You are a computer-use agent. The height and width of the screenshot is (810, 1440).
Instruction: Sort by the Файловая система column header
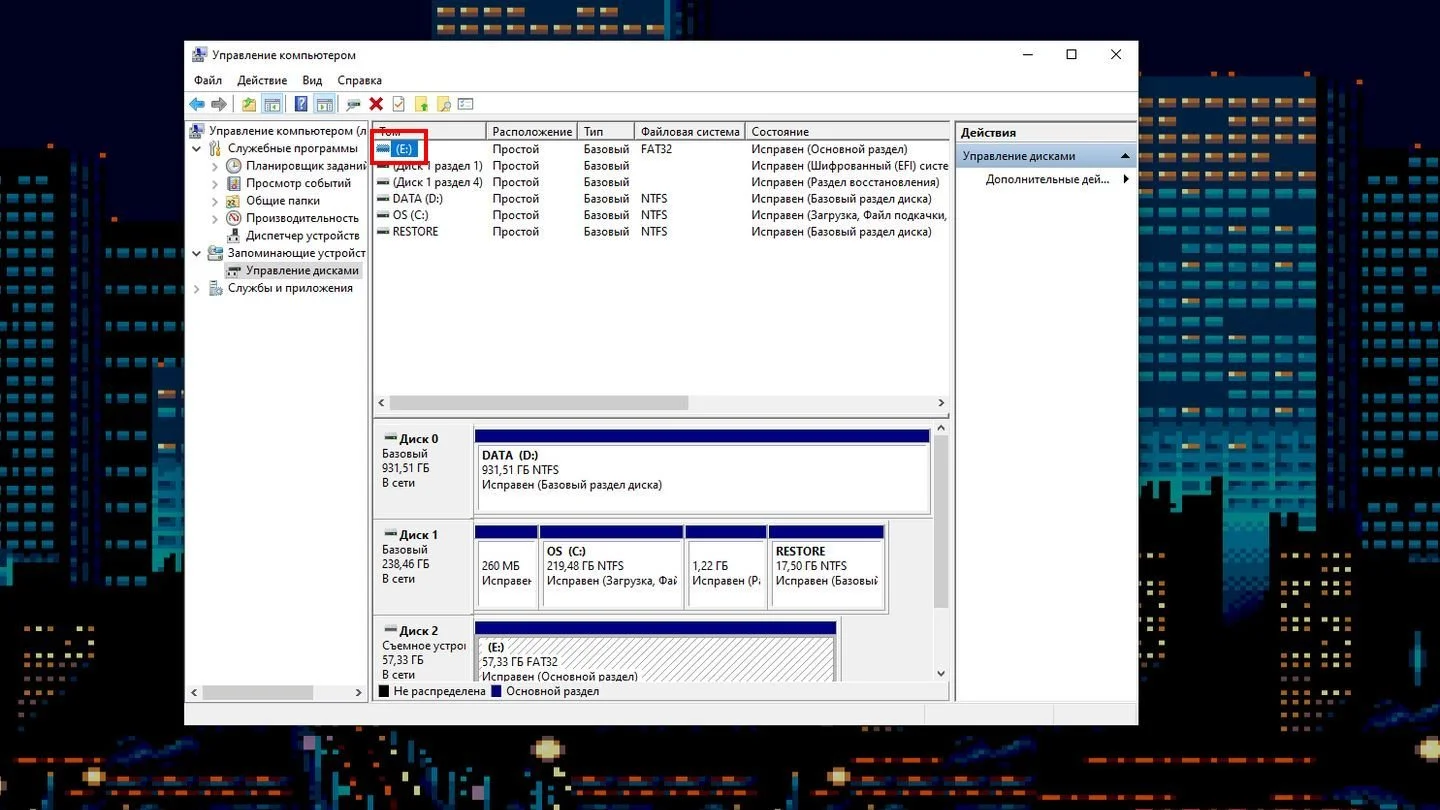click(x=690, y=132)
